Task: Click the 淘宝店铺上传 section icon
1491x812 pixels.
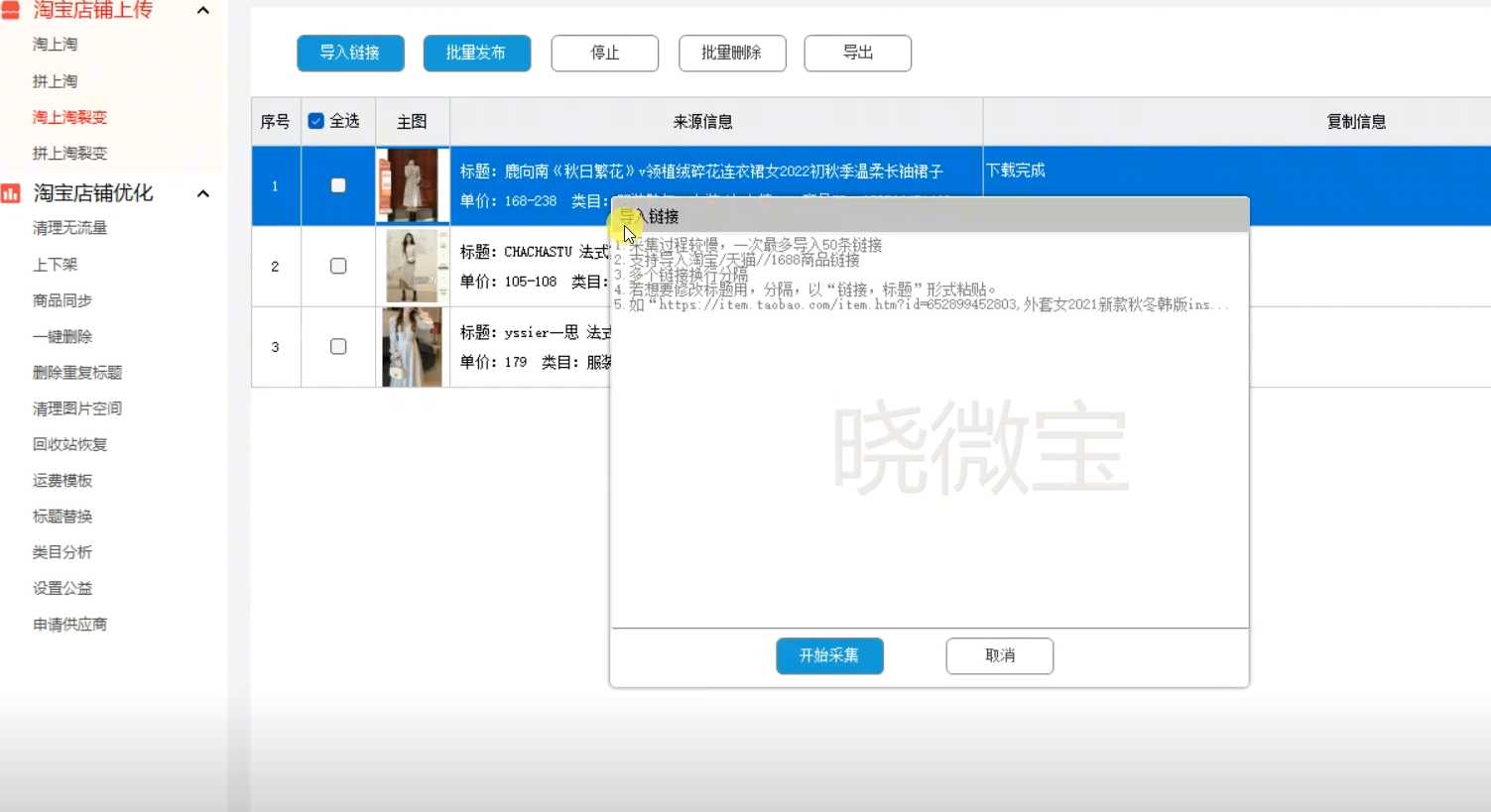Action: (x=11, y=10)
